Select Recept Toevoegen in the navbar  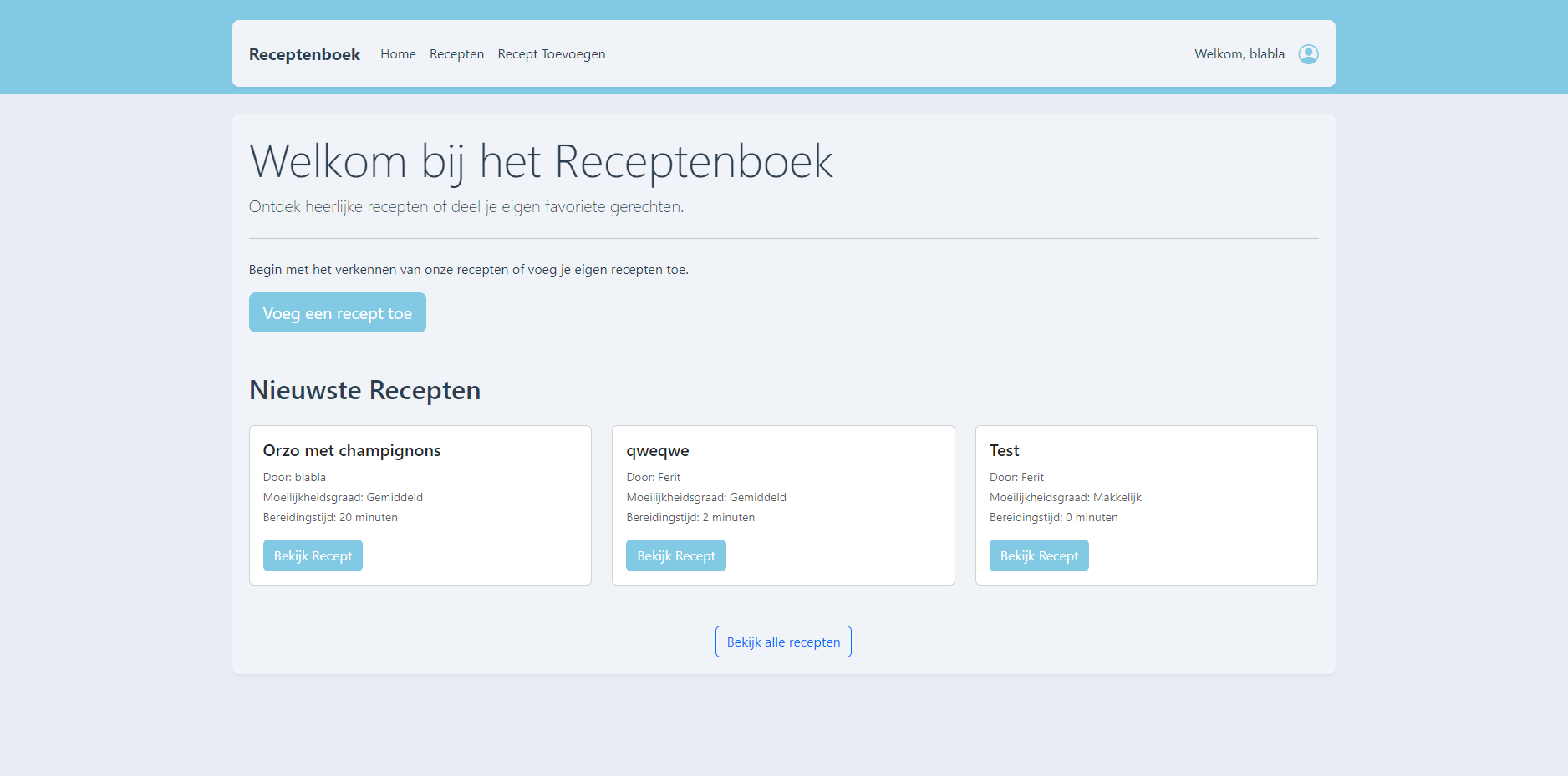(x=551, y=54)
